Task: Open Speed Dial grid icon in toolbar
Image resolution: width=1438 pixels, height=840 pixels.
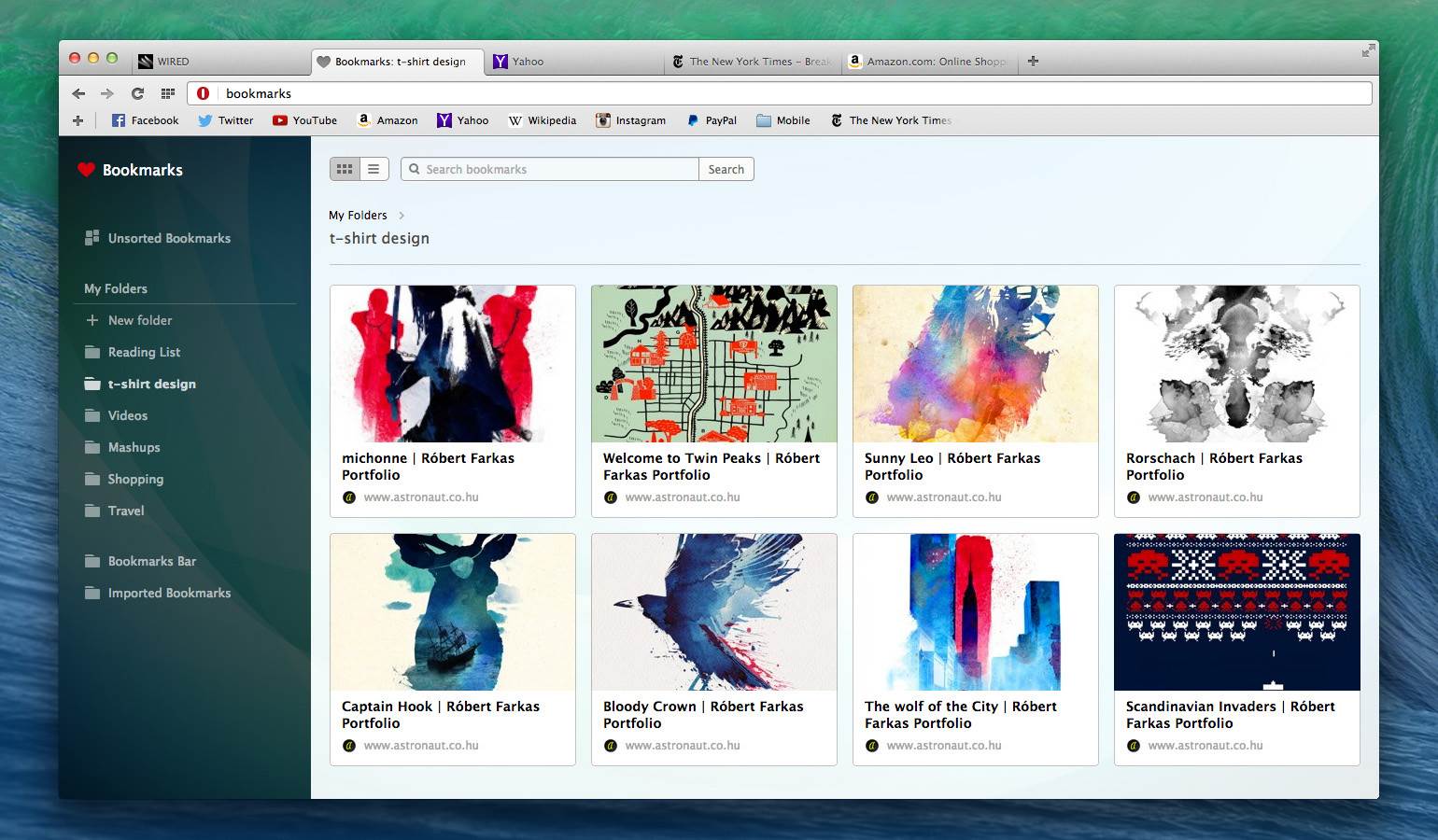Action: 168,93
